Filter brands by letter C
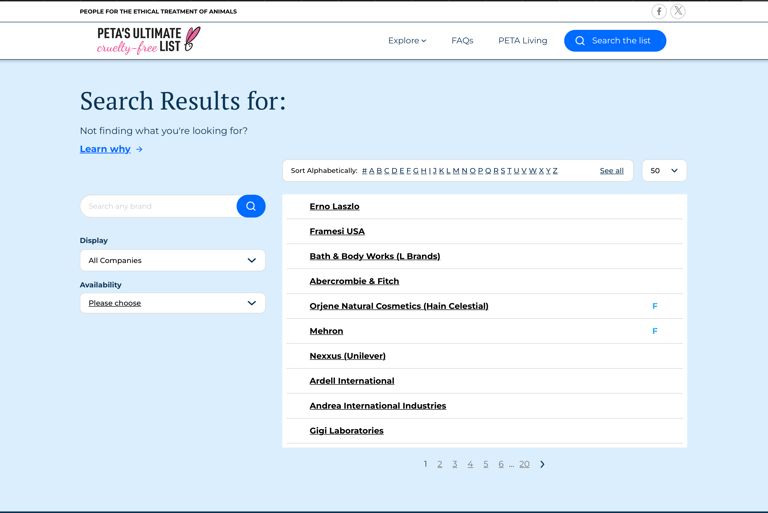The width and height of the screenshot is (768, 513). coord(386,171)
